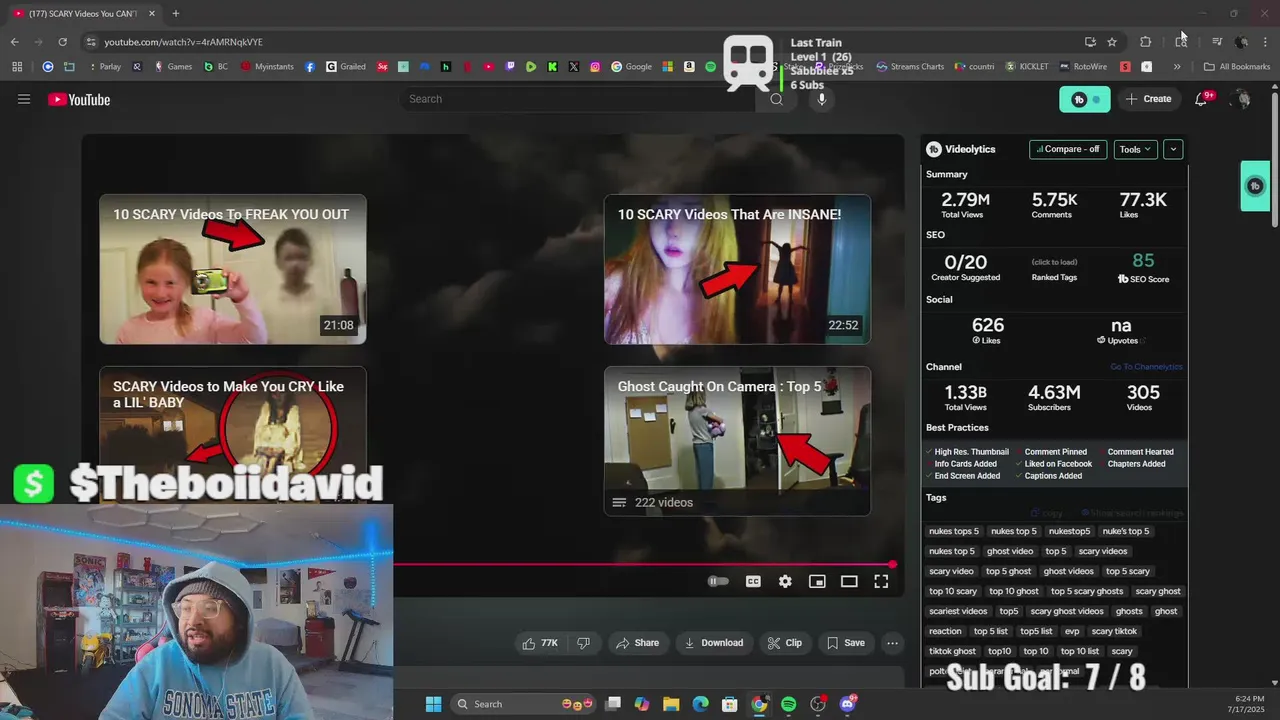Bookmark this page with the star icon

point(1112,42)
